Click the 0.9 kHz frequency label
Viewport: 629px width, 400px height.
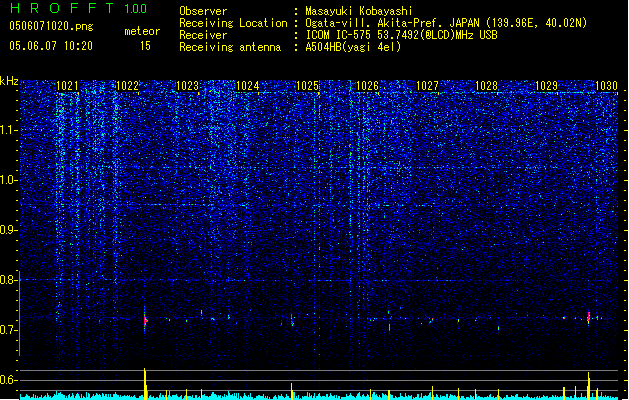8,230
